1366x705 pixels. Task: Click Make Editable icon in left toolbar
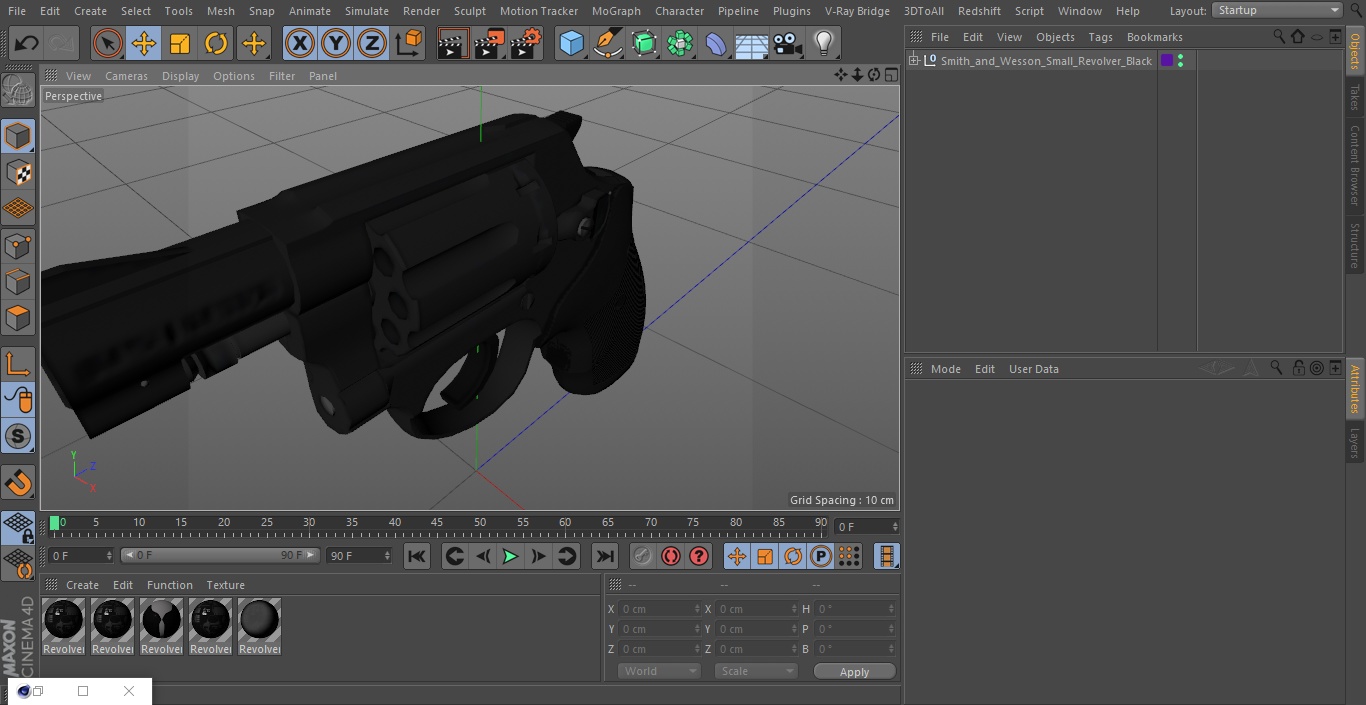(x=18, y=92)
